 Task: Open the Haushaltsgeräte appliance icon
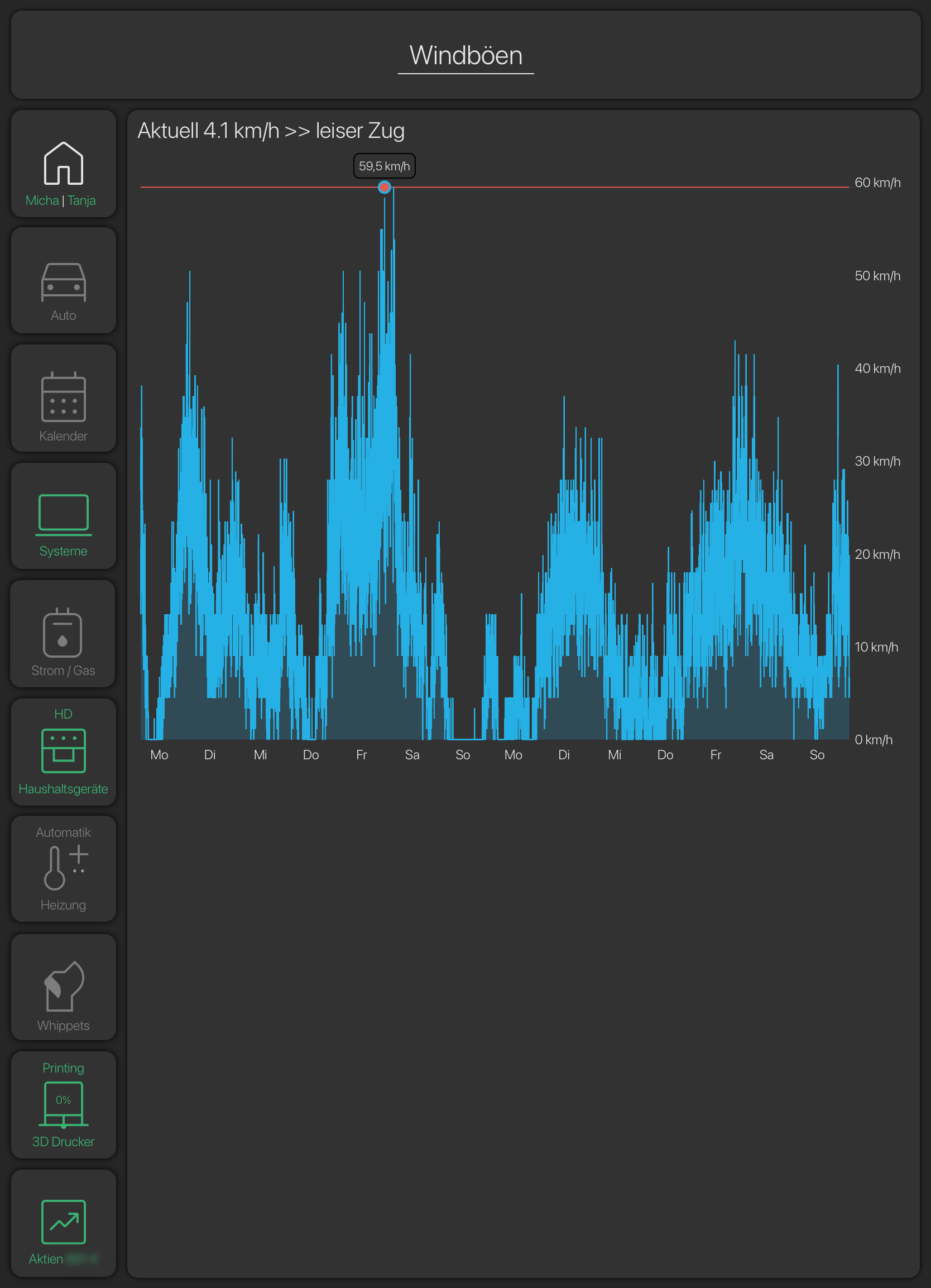(64, 750)
